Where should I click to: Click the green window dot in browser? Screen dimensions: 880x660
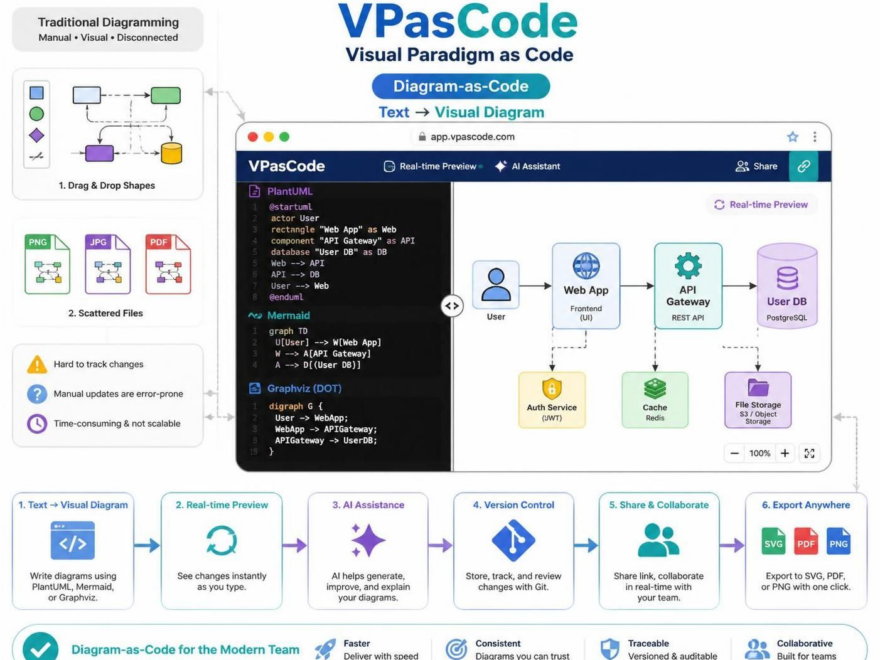point(285,137)
